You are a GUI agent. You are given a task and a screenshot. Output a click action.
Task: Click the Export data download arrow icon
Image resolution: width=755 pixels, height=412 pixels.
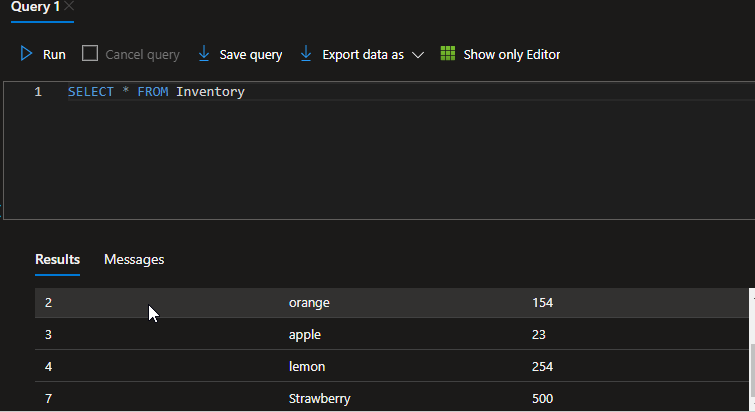(x=306, y=53)
